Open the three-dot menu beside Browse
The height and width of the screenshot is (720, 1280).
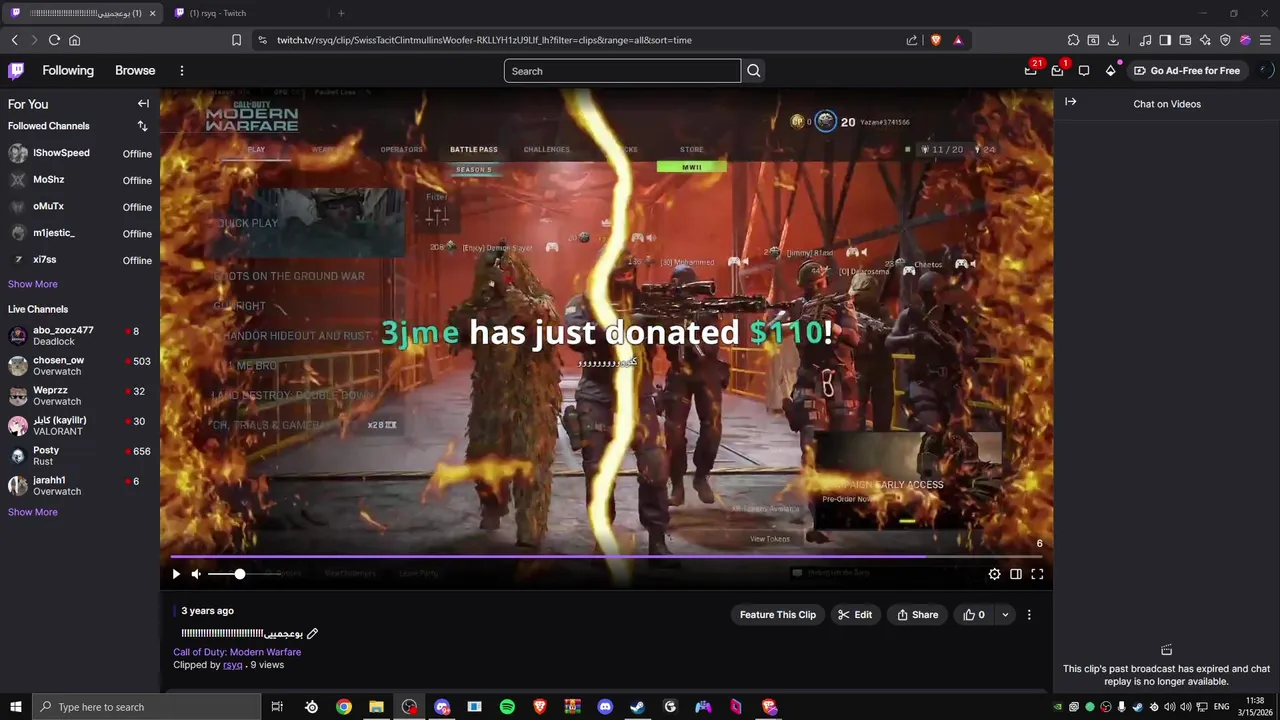coord(182,71)
